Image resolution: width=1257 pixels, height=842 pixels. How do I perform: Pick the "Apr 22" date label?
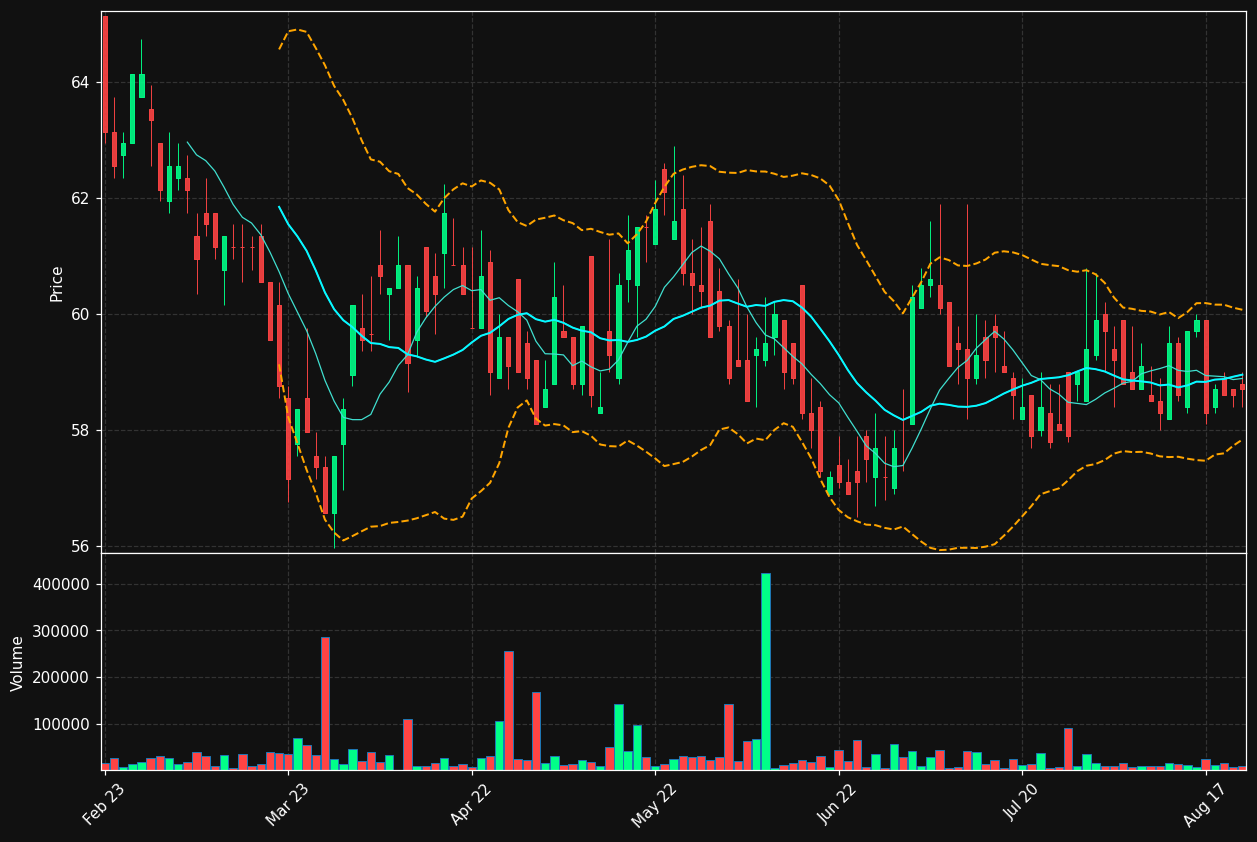pos(470,804)
